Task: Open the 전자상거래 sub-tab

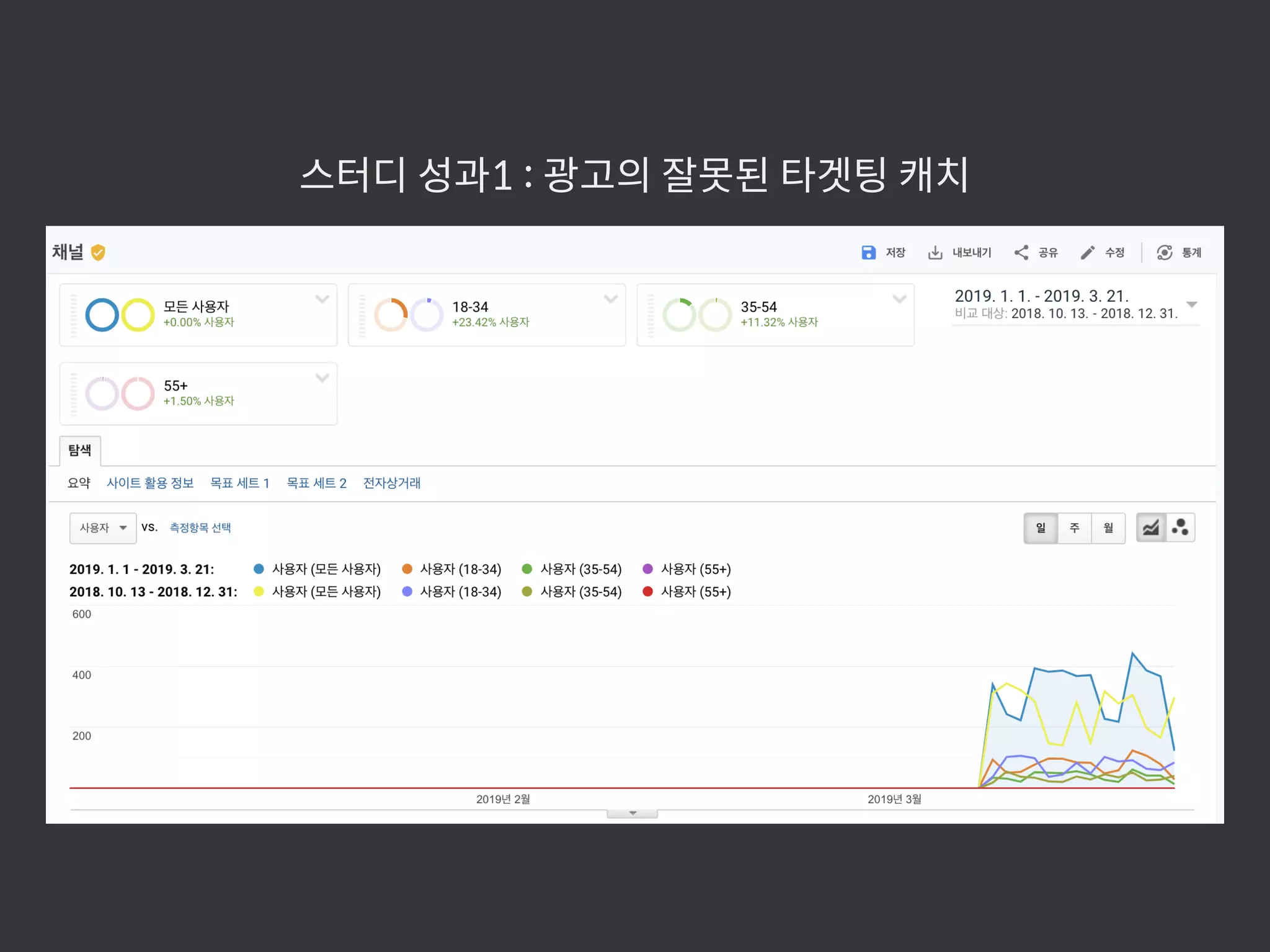Action: tap(392, 483)
